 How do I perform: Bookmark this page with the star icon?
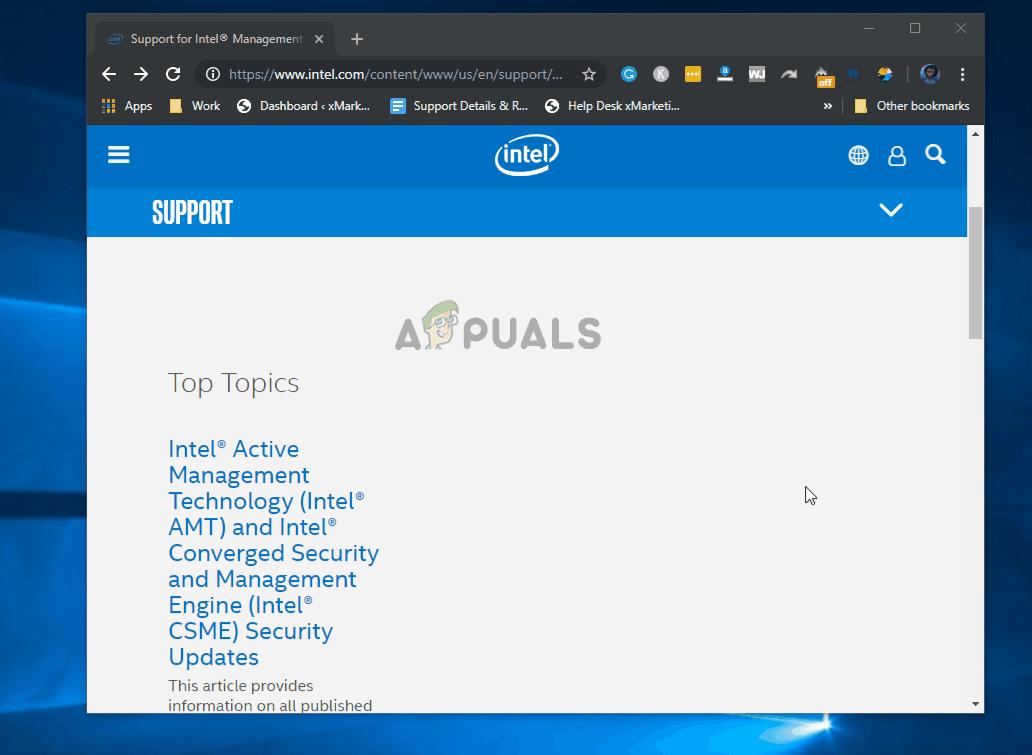coord(589,74)
